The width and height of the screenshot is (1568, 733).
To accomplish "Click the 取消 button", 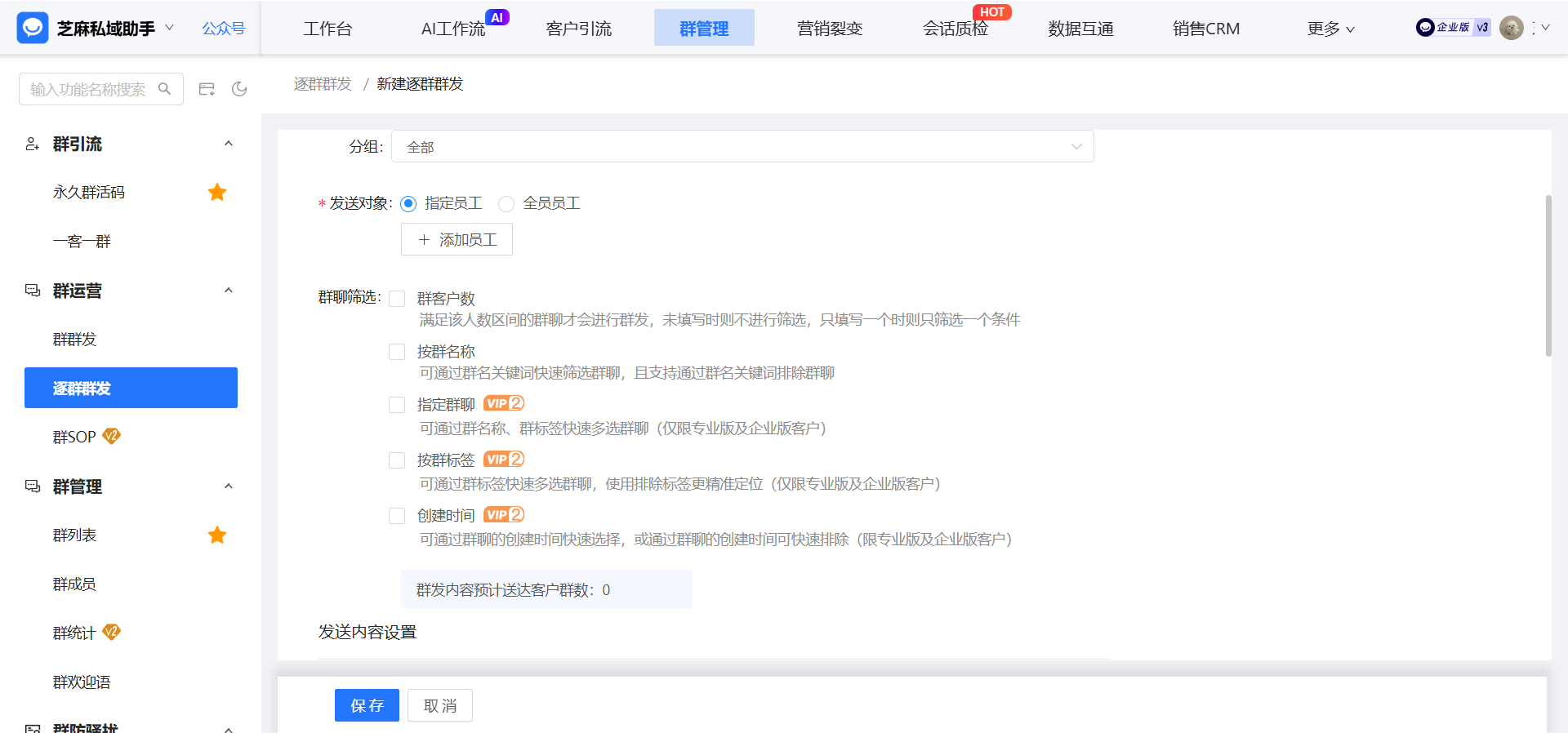I will coord(440,705).
